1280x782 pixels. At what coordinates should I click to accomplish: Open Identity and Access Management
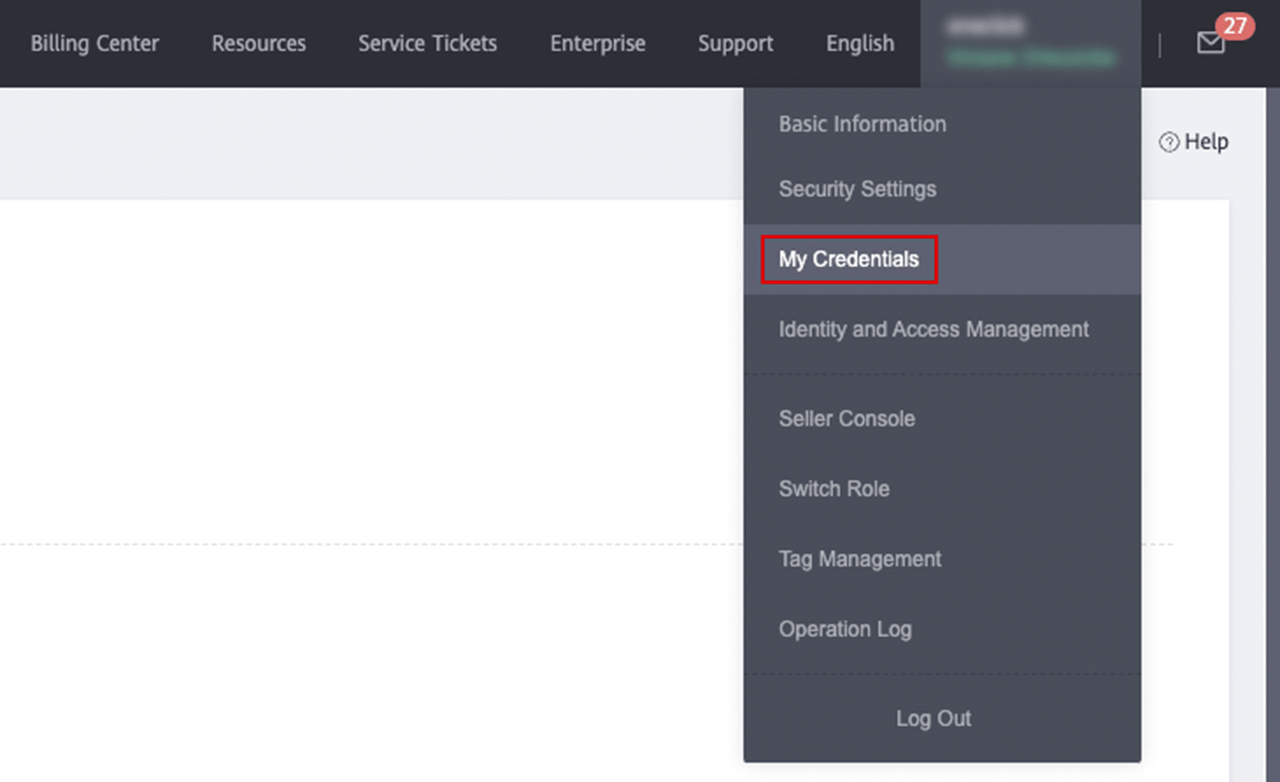pos(933,329)
